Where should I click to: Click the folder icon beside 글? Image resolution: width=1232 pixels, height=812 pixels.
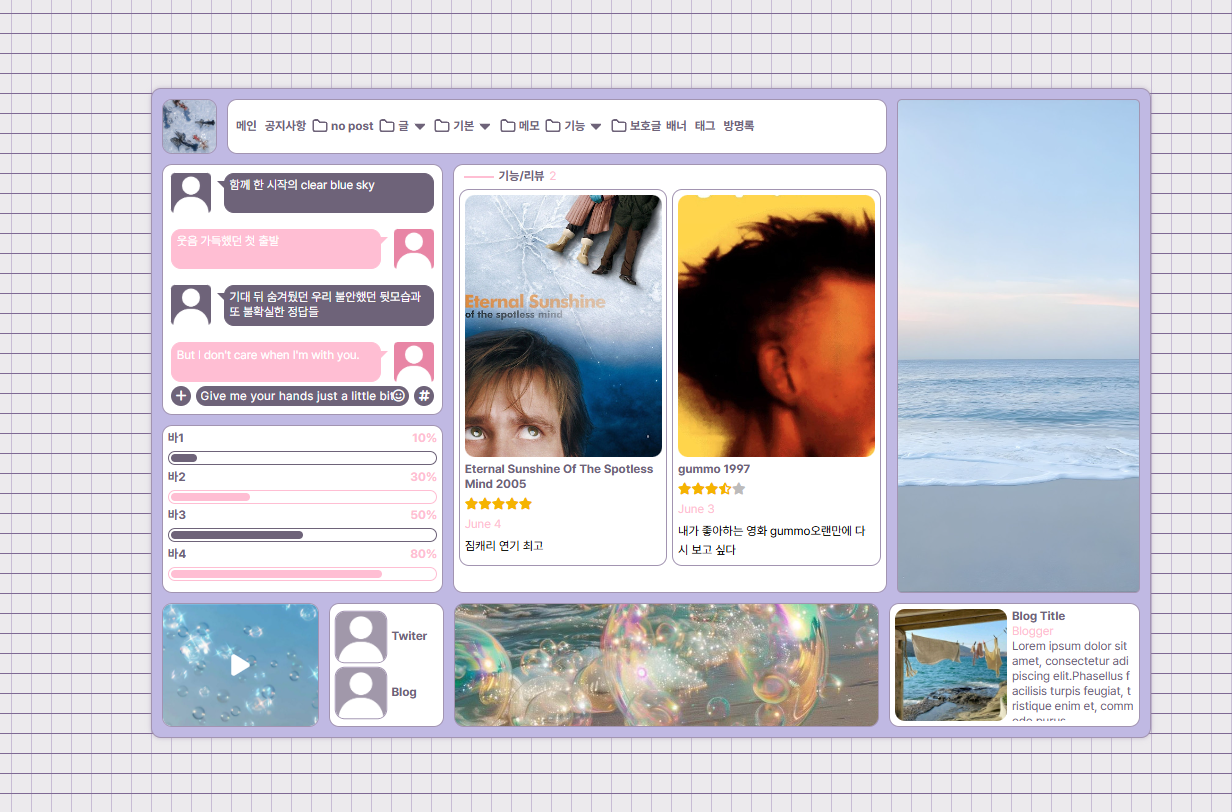point(387,126)
